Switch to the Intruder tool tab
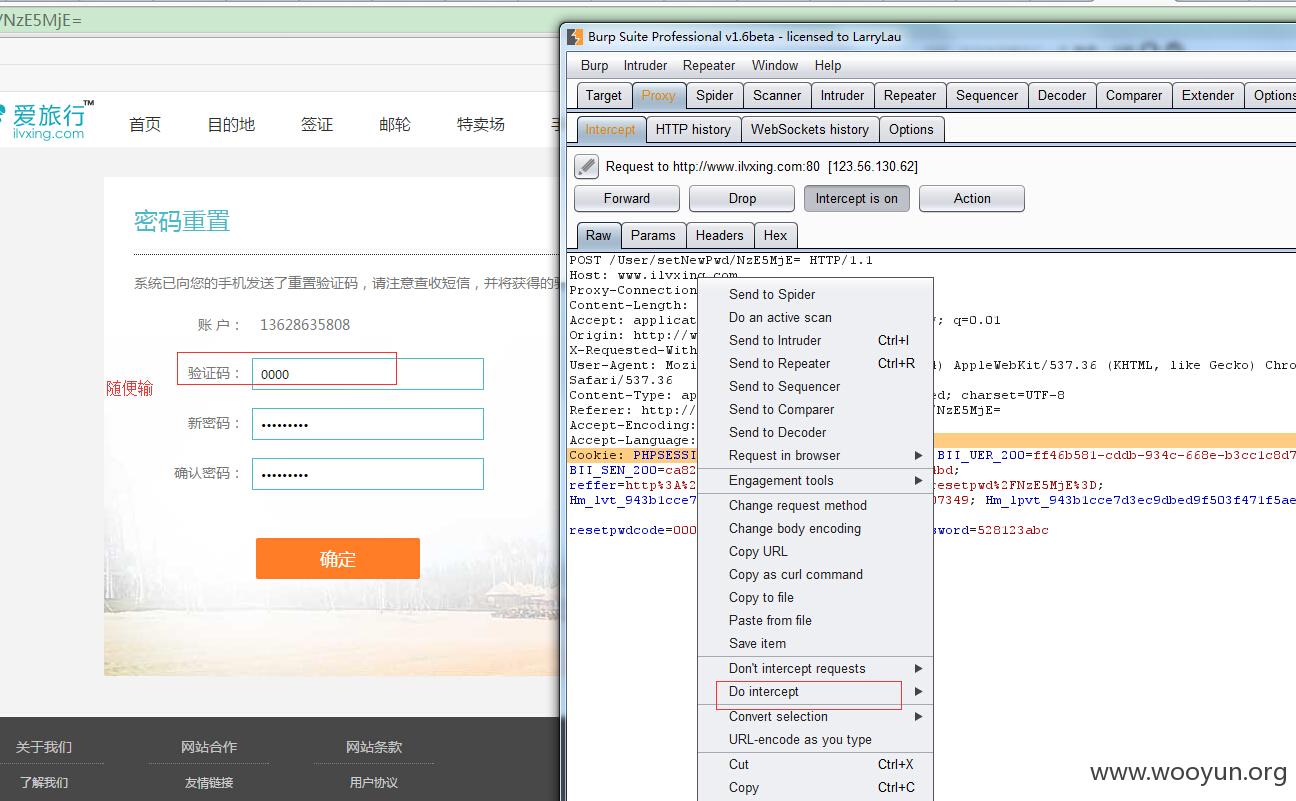The image size is (1296, 801). pyautogui.click(x=843, y=95)
